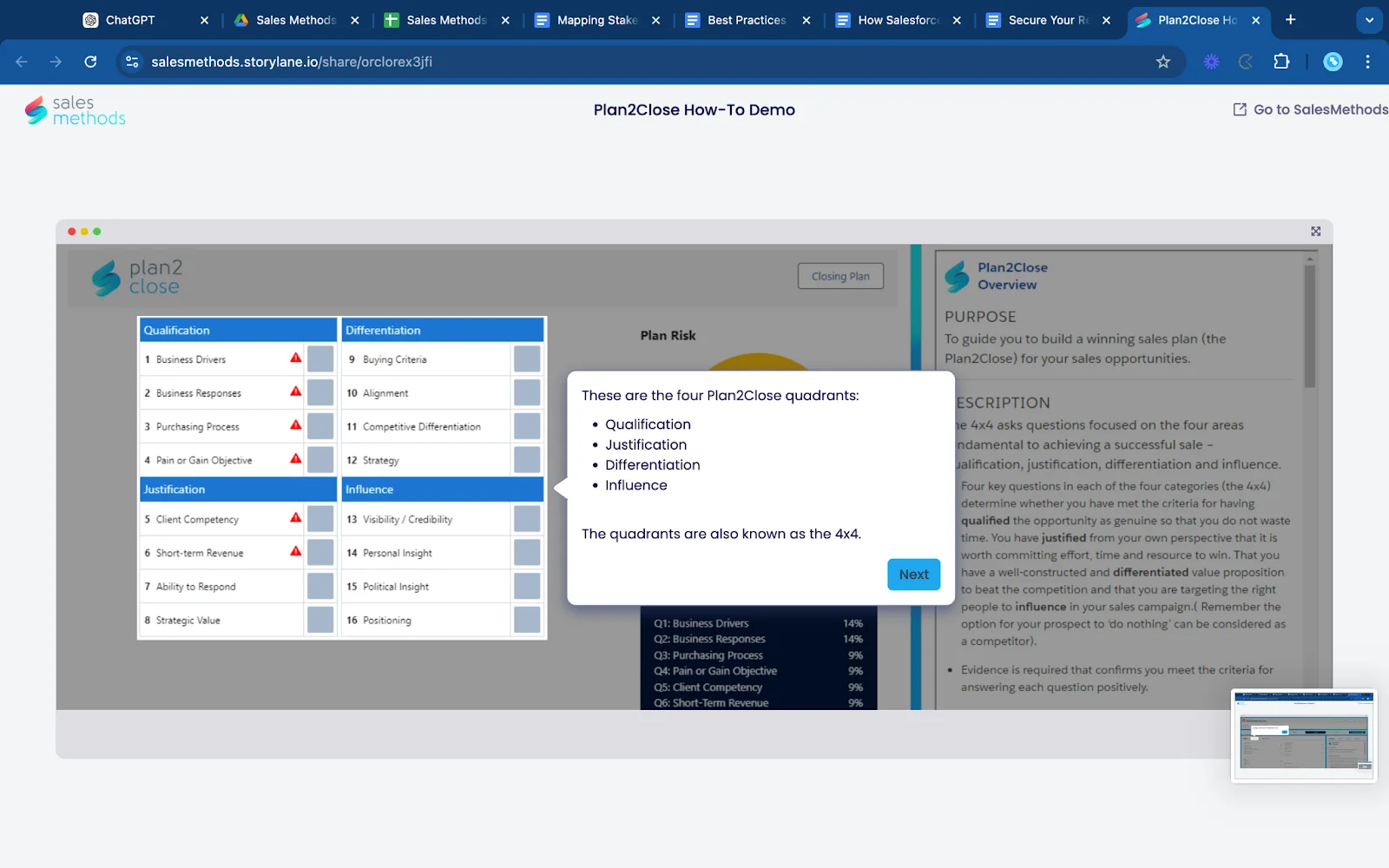Open the blue profile avatar icon

[x=1333, y=62]
